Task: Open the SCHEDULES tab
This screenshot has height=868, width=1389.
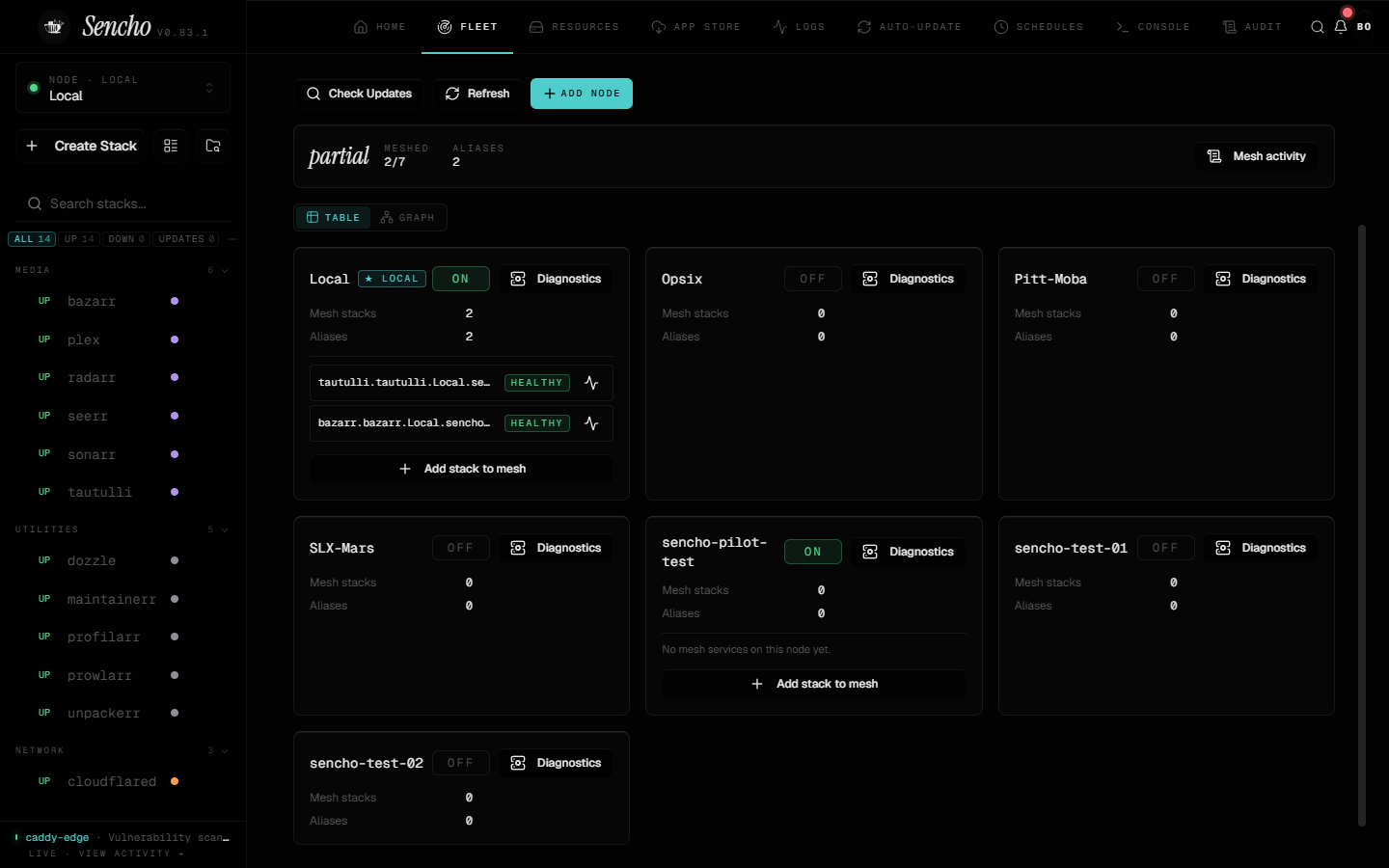Action: (1039, 27)
